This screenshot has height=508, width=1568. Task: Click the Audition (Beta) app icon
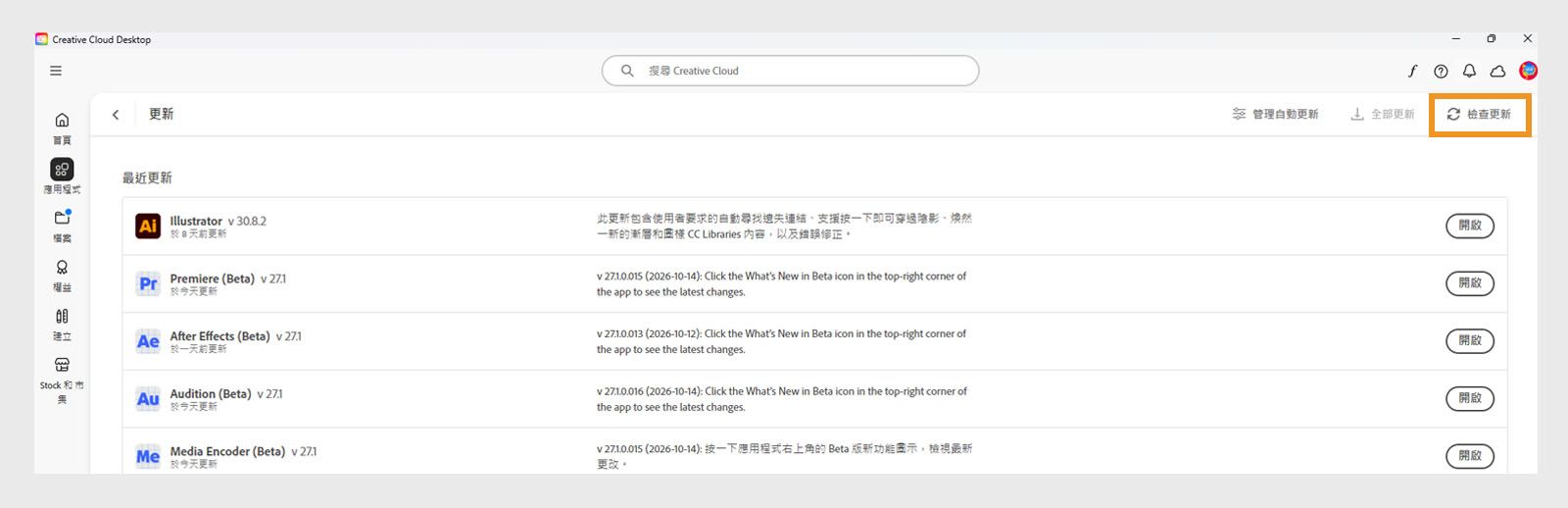tap(148, 399)
